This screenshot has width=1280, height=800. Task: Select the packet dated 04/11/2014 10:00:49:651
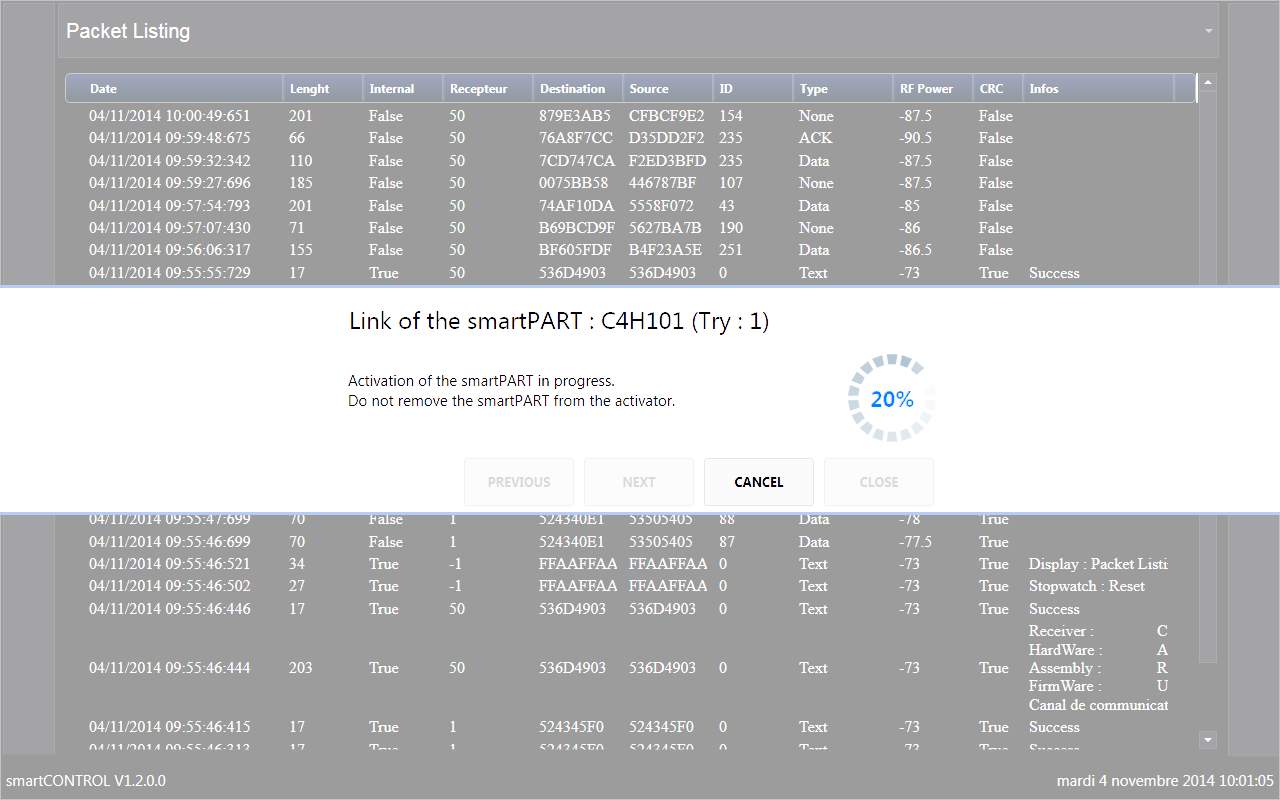tap(630, 116)
